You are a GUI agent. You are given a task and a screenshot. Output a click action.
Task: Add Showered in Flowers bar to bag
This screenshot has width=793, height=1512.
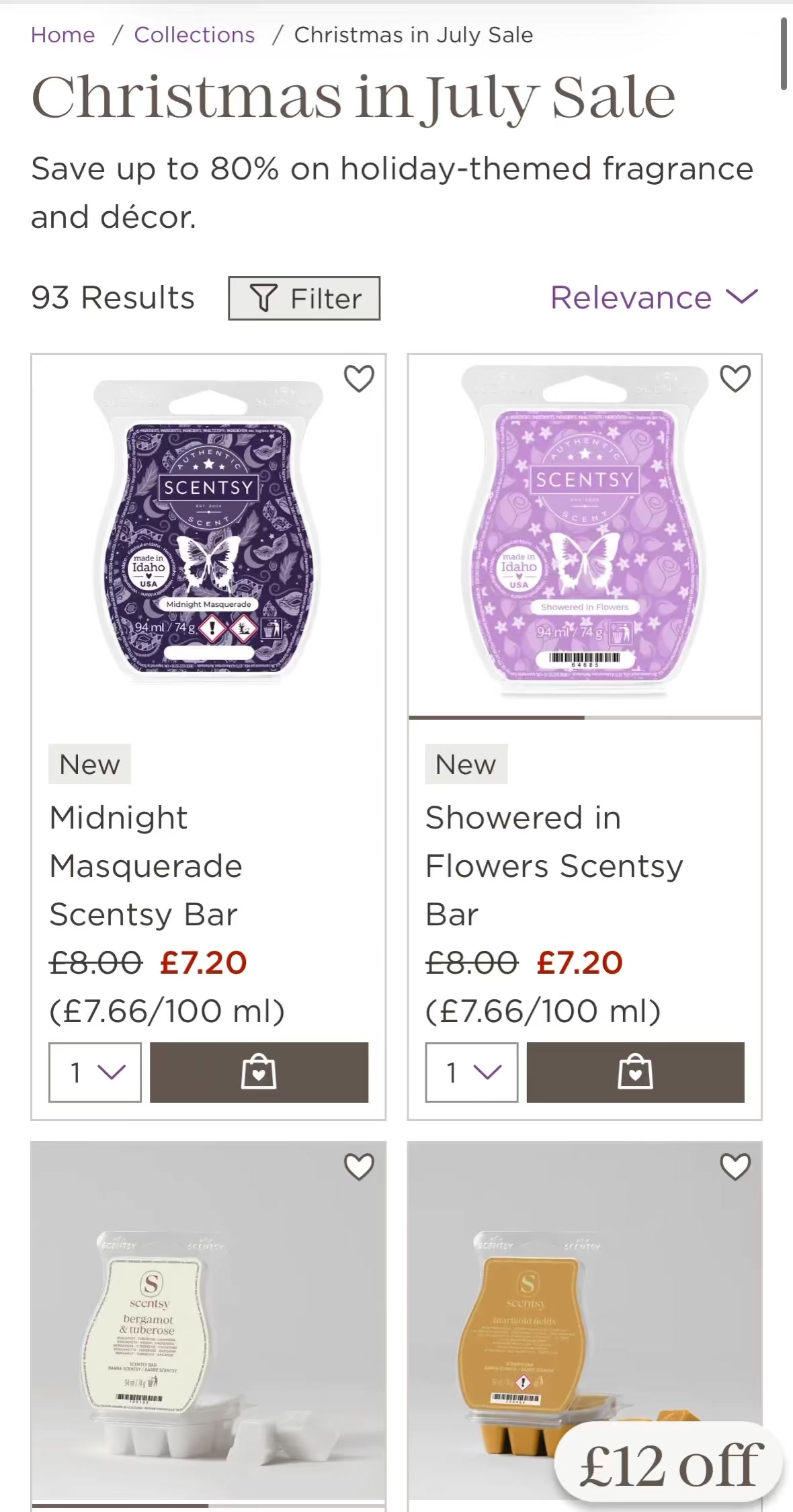click(x=635, y=1072)
